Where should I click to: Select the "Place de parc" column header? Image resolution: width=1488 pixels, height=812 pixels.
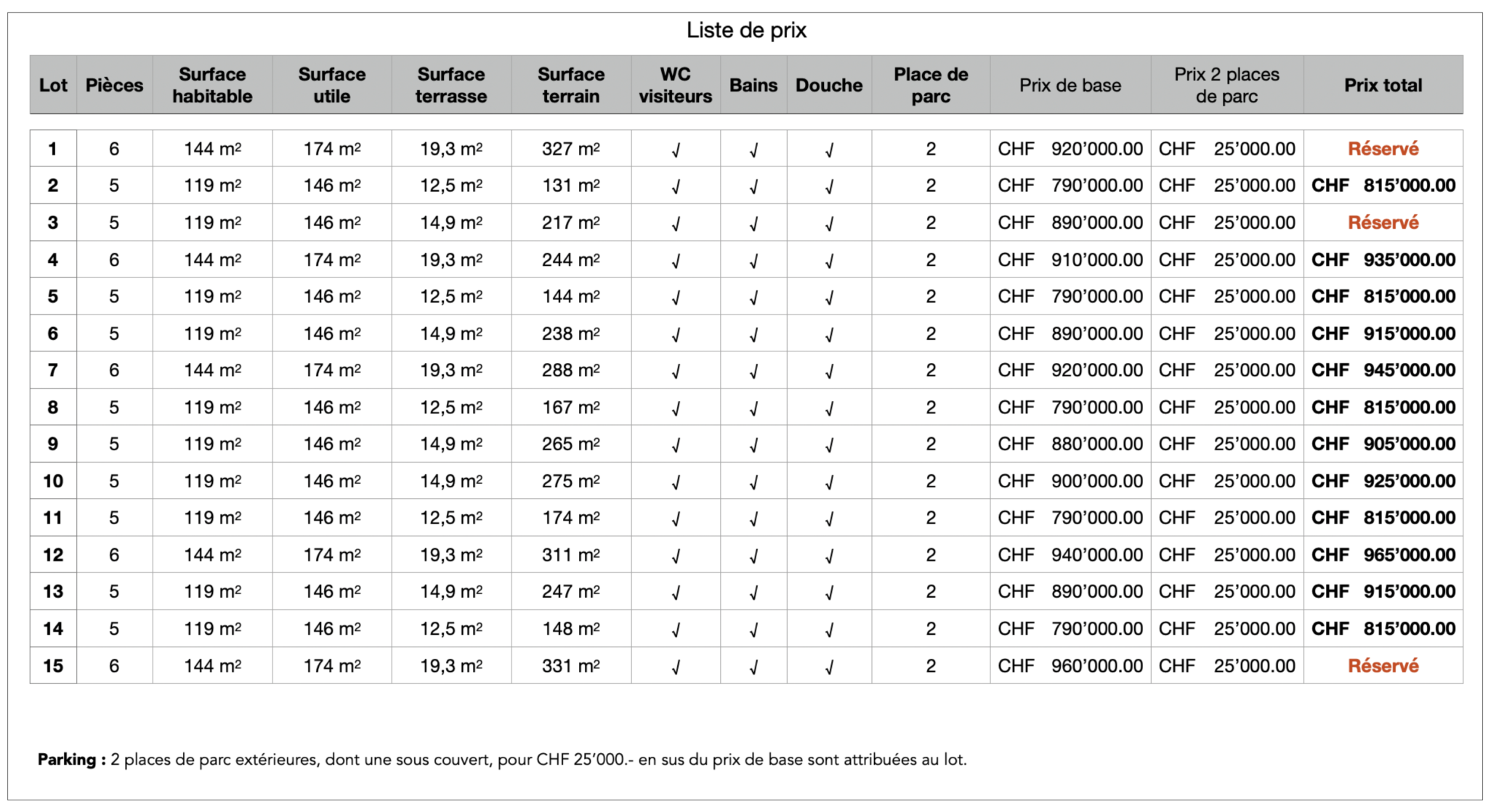[x=931, y=85]
